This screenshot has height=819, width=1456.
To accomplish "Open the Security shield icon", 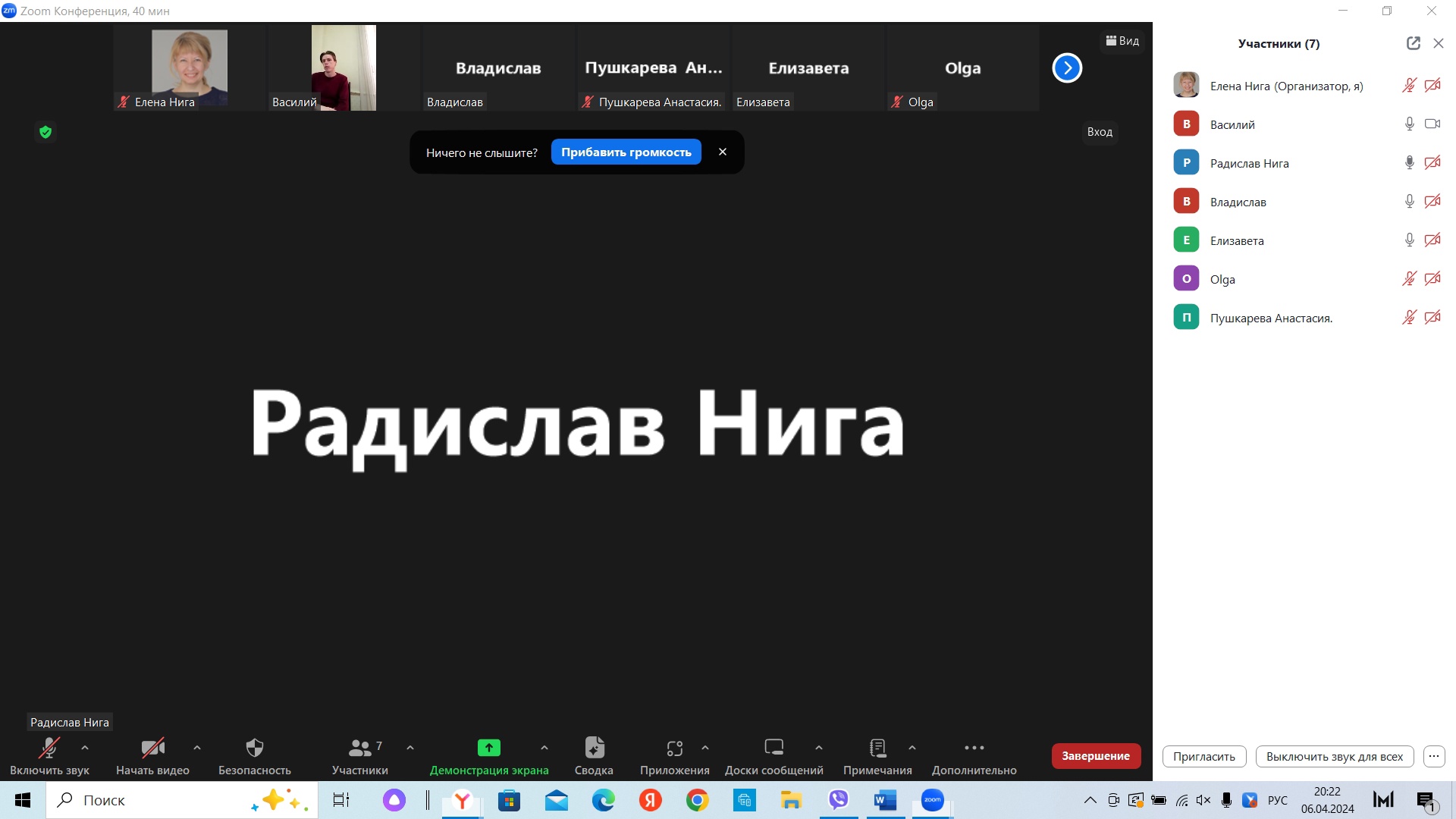I will 255,748.
